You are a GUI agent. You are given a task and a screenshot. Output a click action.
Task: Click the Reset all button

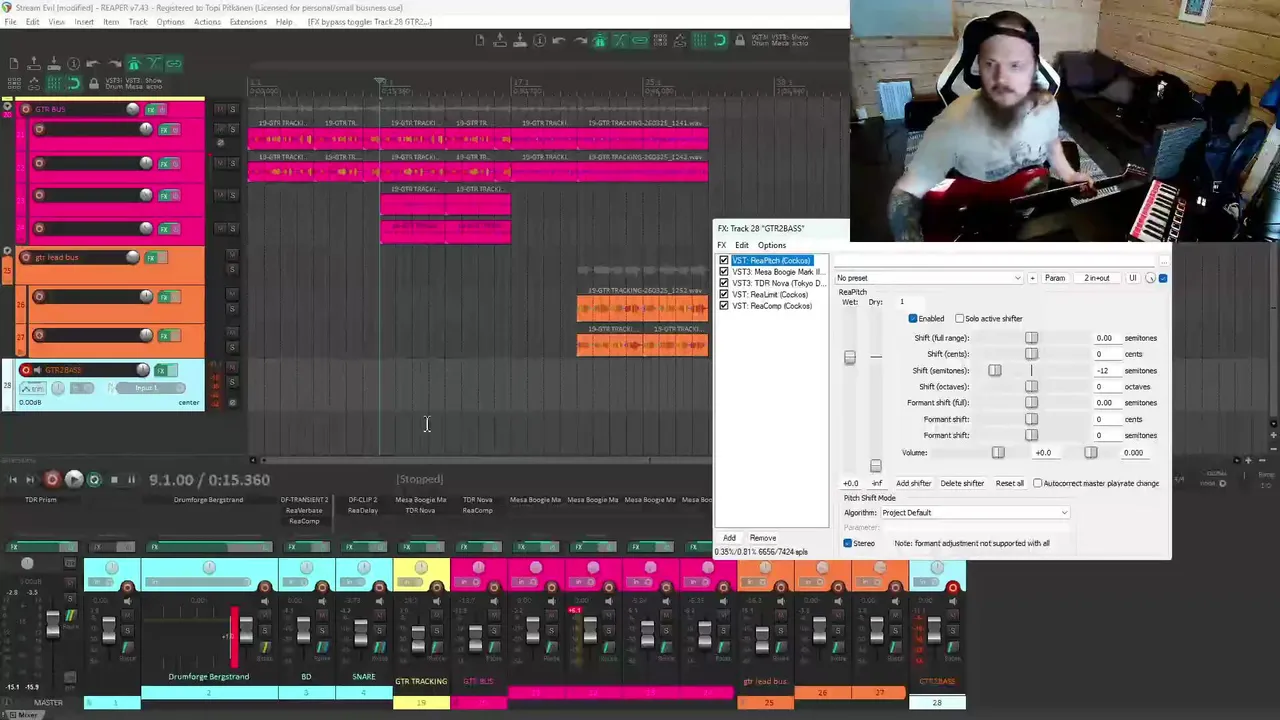[x=1010, y=483]
